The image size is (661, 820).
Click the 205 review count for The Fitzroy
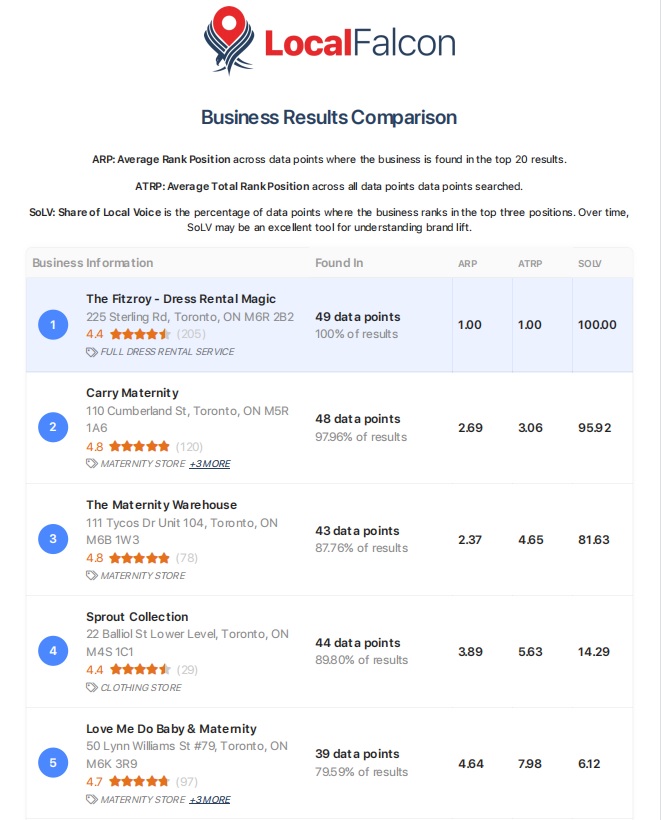[x=191, y=334]
